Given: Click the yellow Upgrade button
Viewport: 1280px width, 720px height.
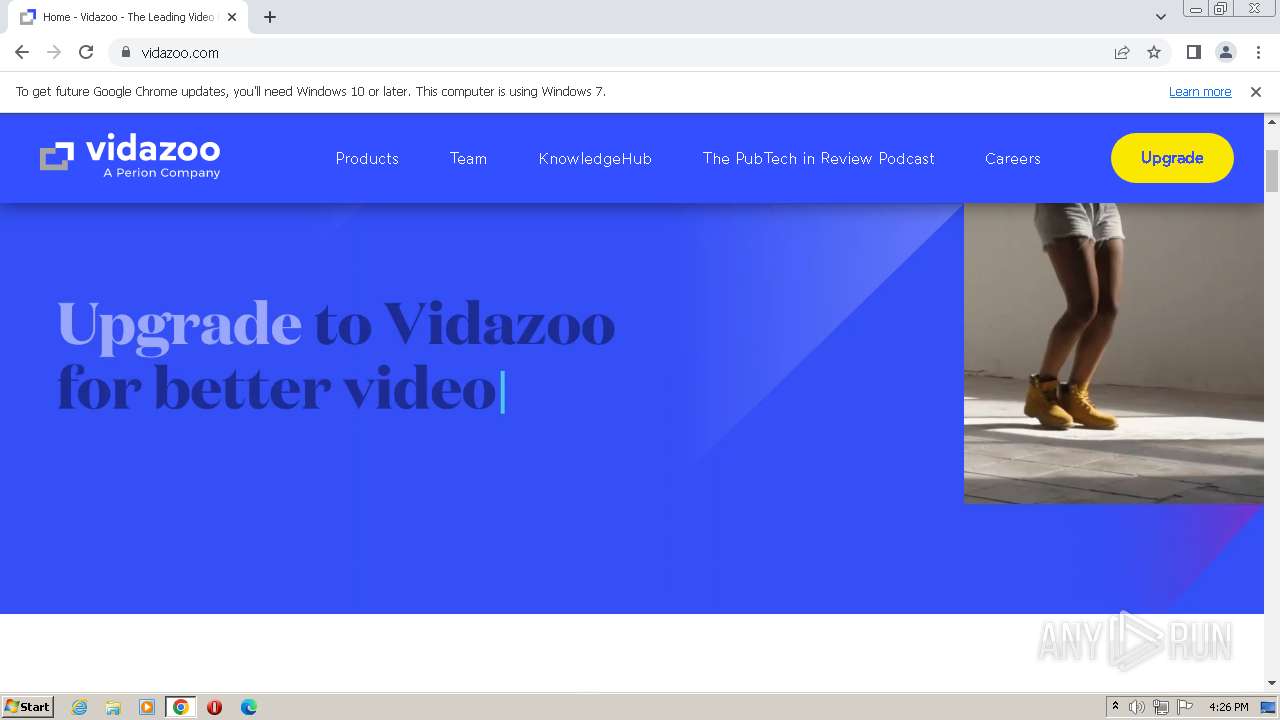Looking at the screenshot, I should point(1172,158).
